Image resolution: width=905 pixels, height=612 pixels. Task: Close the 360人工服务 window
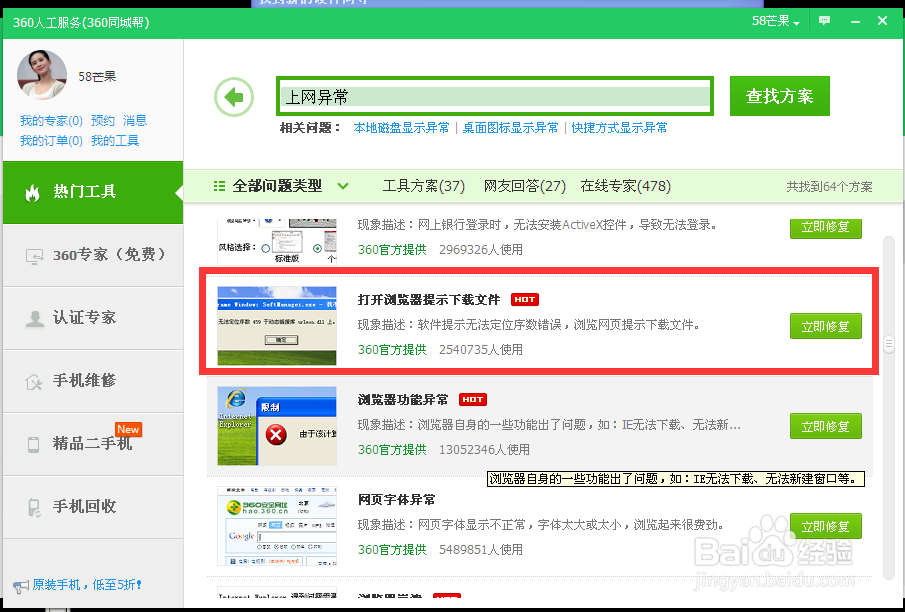tap(882, 21)
